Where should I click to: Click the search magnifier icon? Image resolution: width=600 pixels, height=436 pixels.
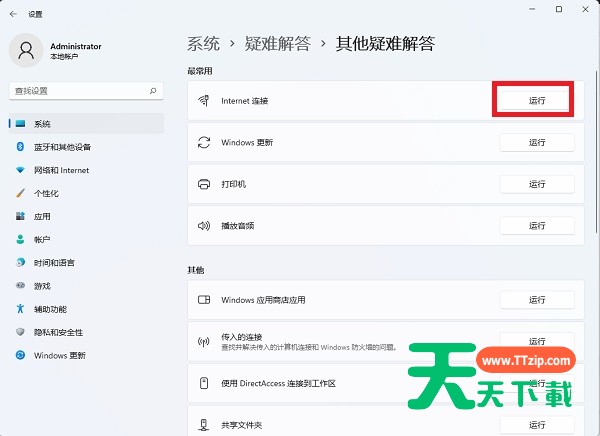[152, 90]
